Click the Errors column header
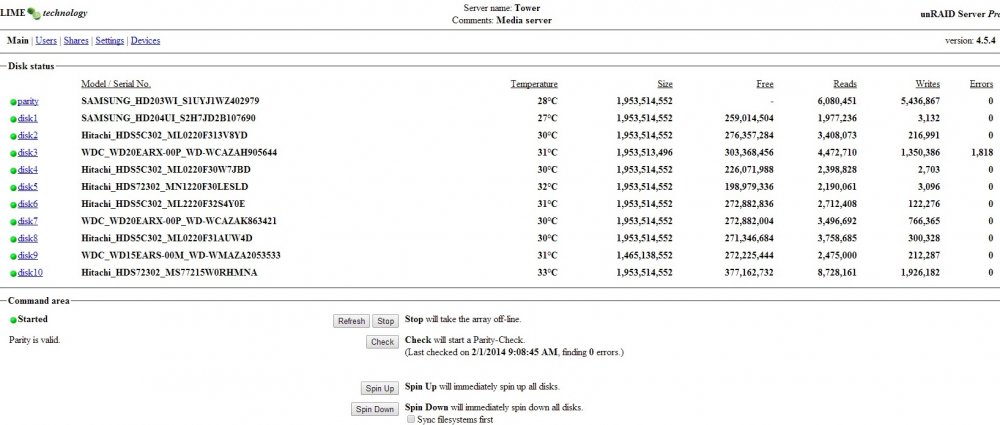Viewport: 1000px width, 425px height. [981, 84]
